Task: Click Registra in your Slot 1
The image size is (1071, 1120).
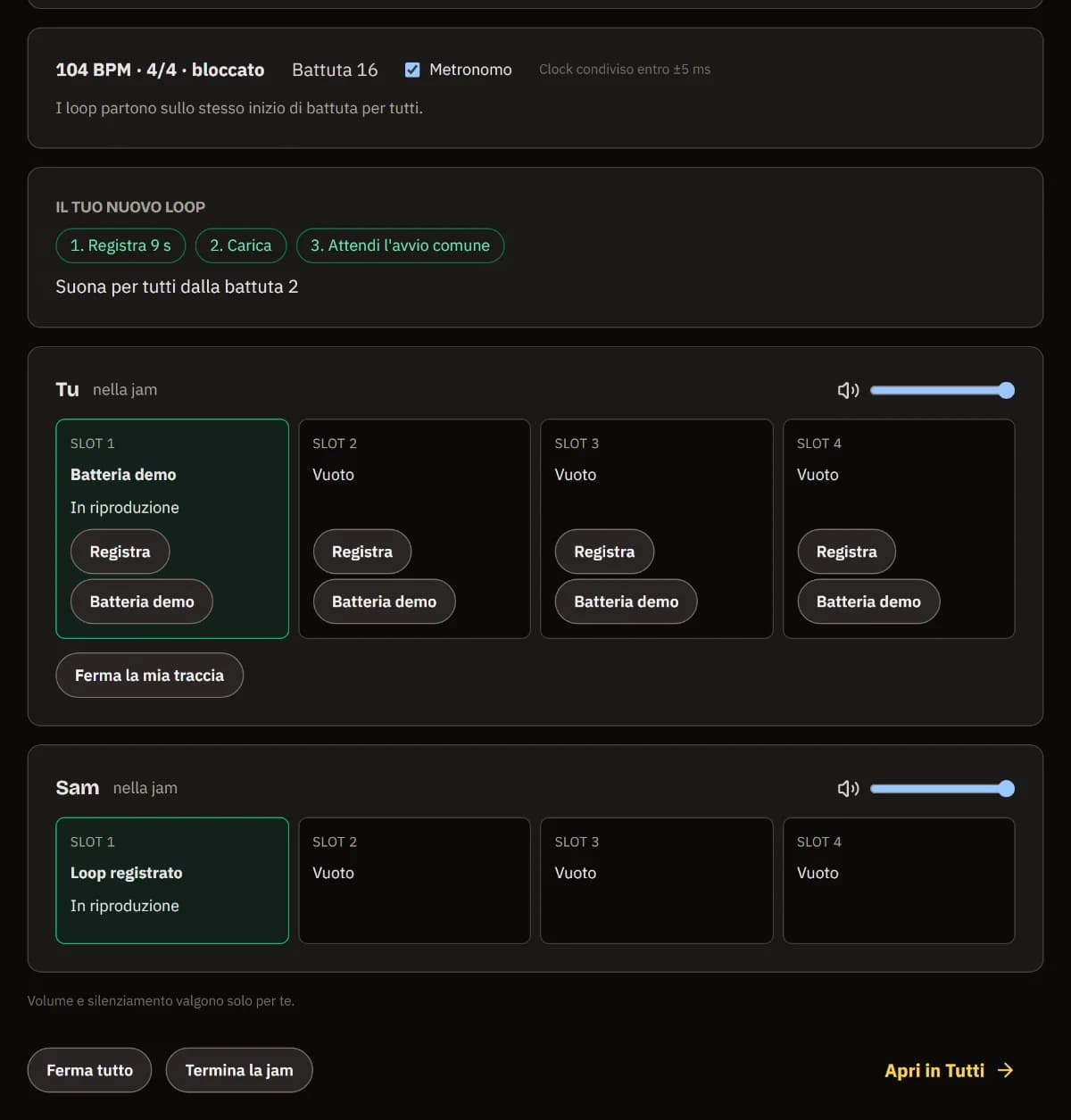Action: [120, 552]
